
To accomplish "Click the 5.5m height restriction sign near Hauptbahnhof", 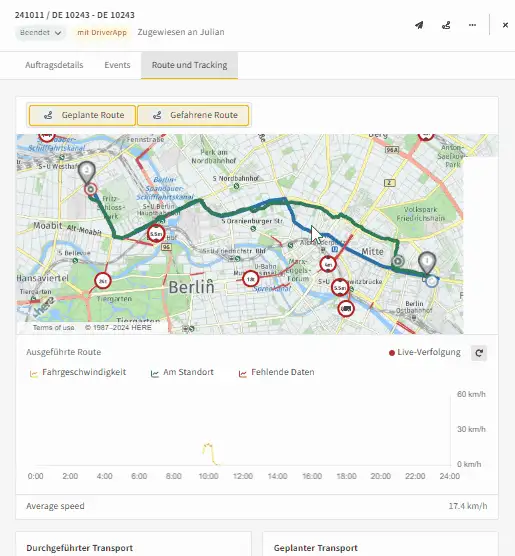I will 156,234.
